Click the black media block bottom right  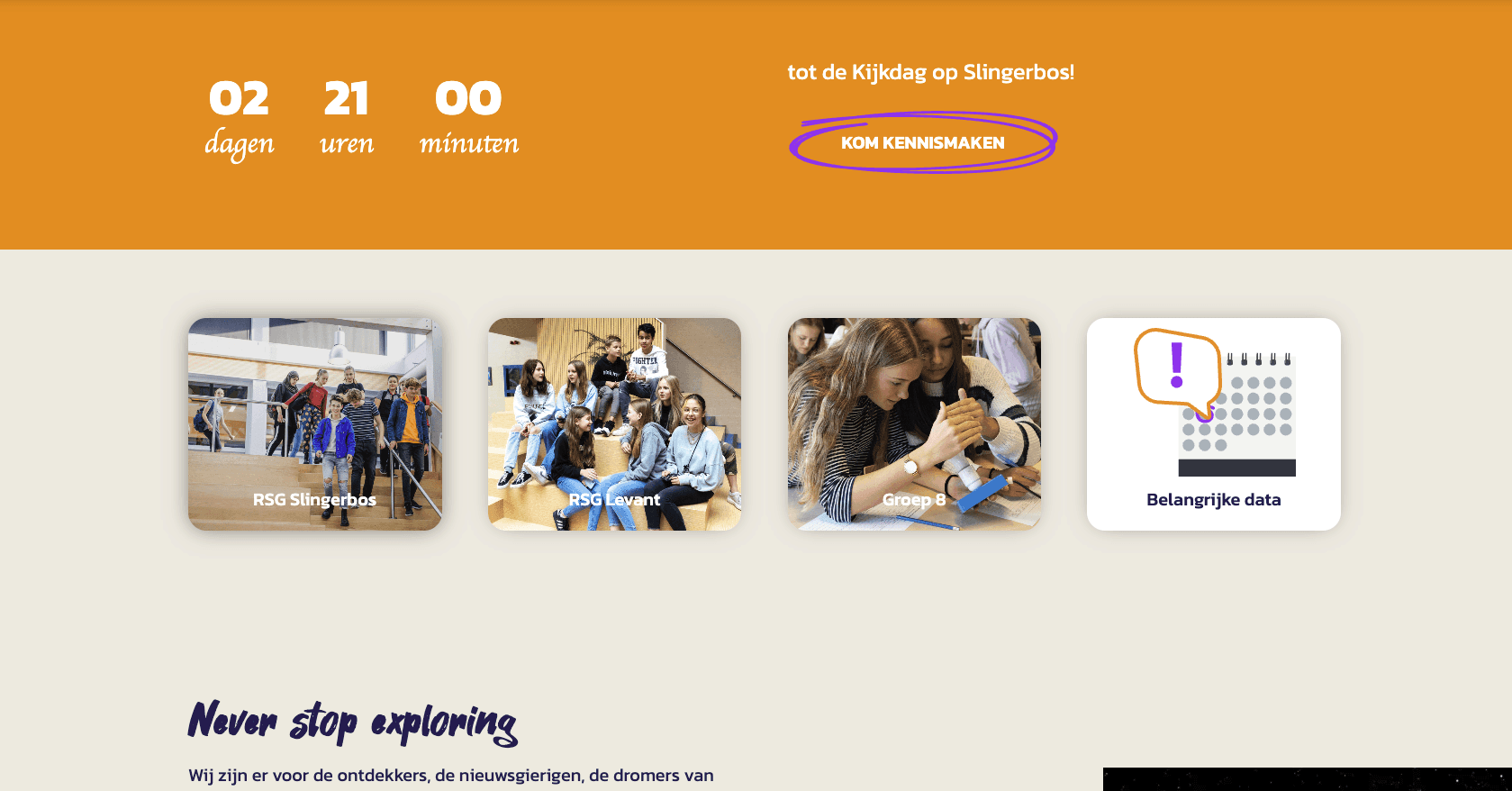click(1308, 779)
